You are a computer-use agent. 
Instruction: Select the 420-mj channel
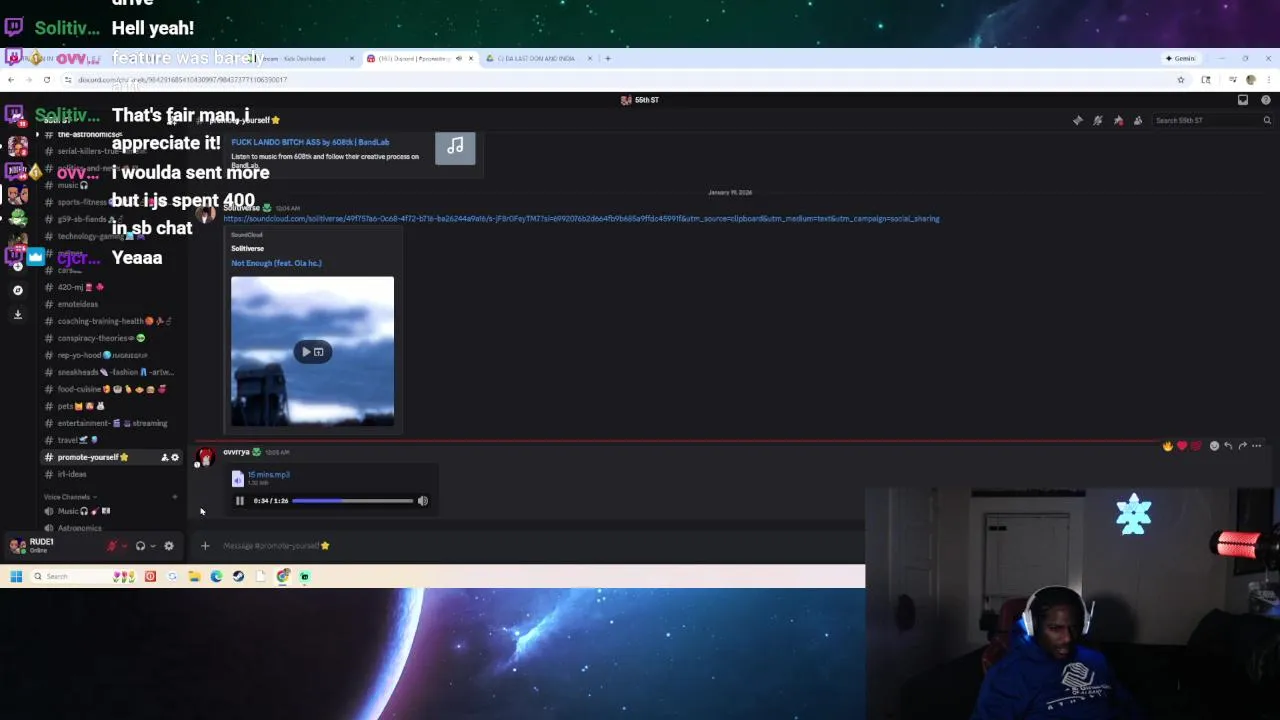pos(110,287)
